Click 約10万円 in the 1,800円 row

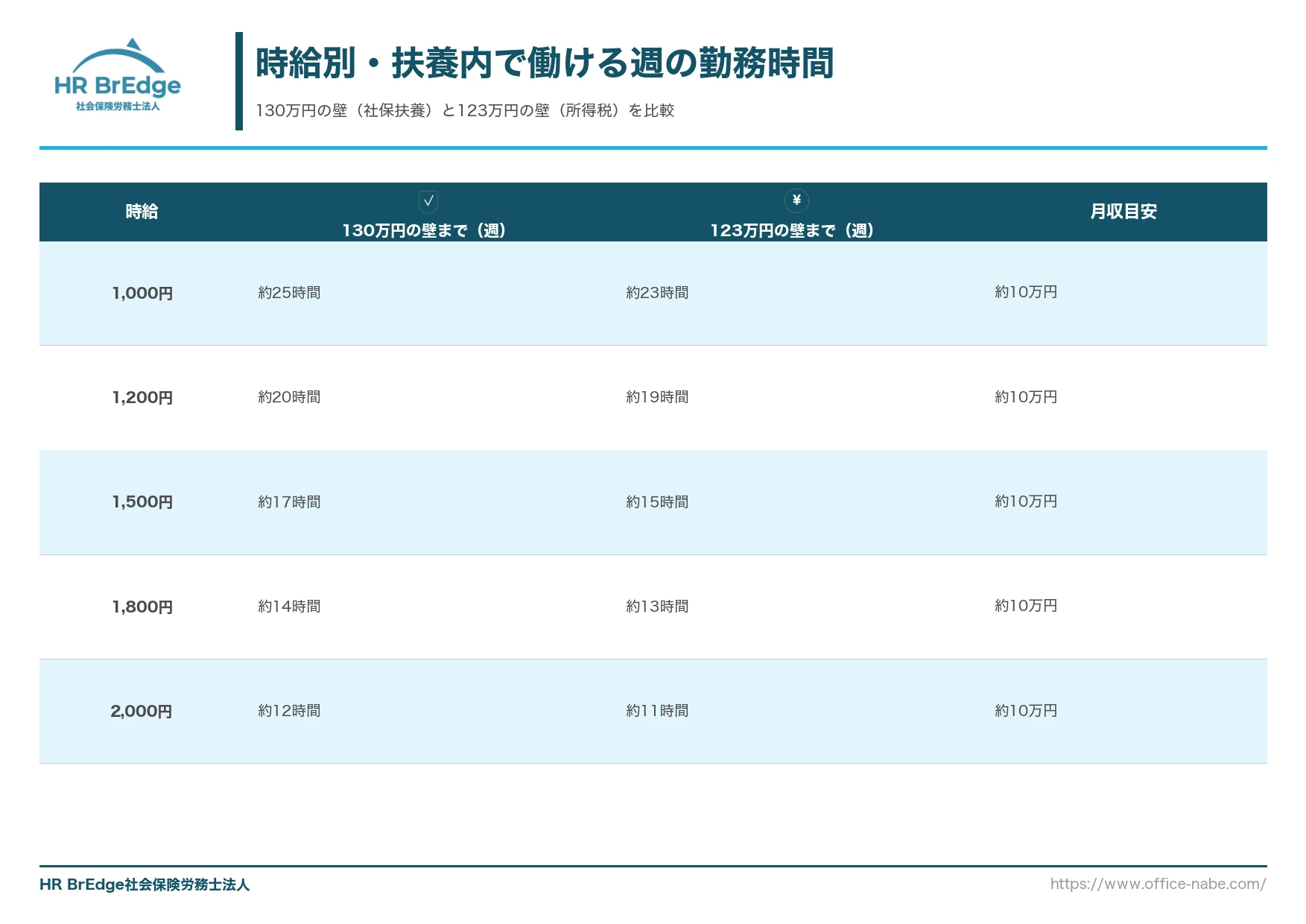[x=1026, y=606]
